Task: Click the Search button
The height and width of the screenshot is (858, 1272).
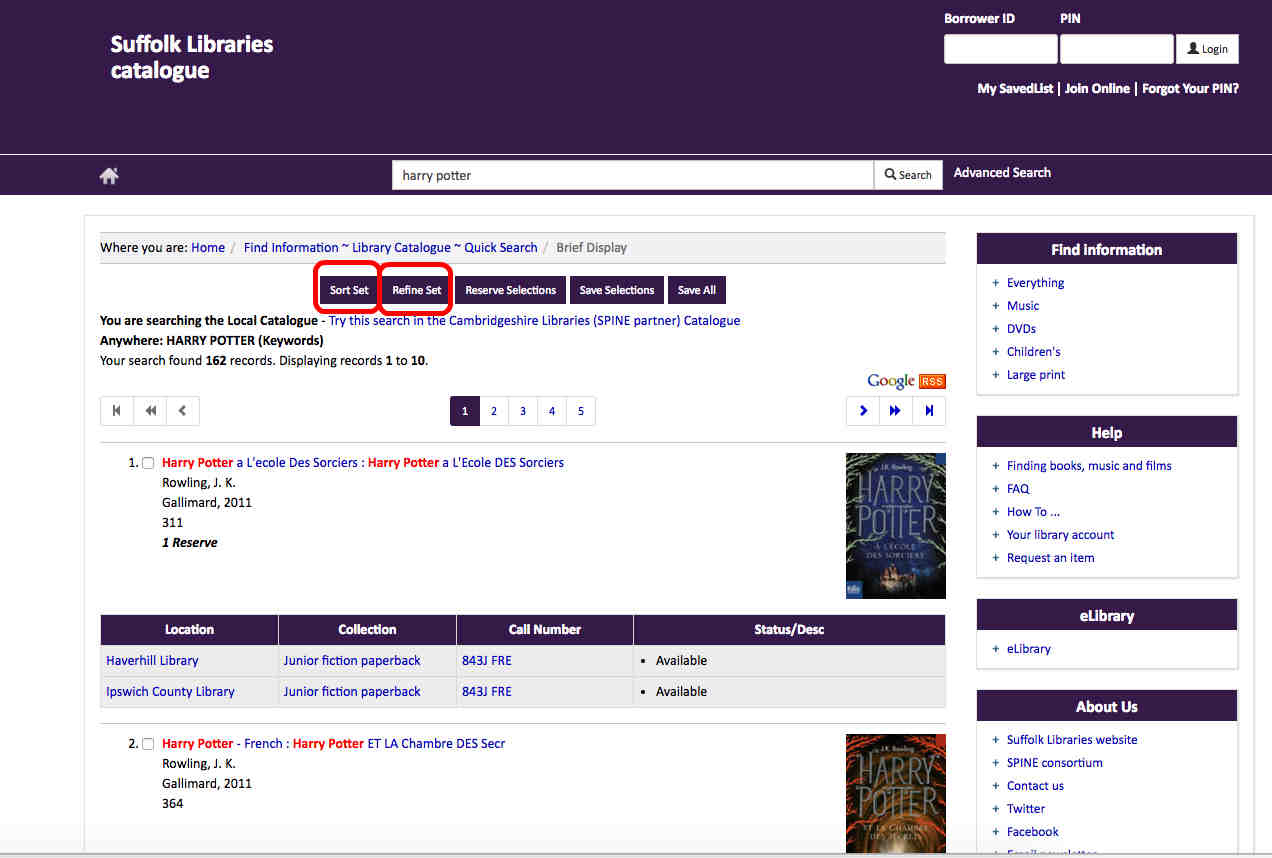Action: [x=908, y=175]
